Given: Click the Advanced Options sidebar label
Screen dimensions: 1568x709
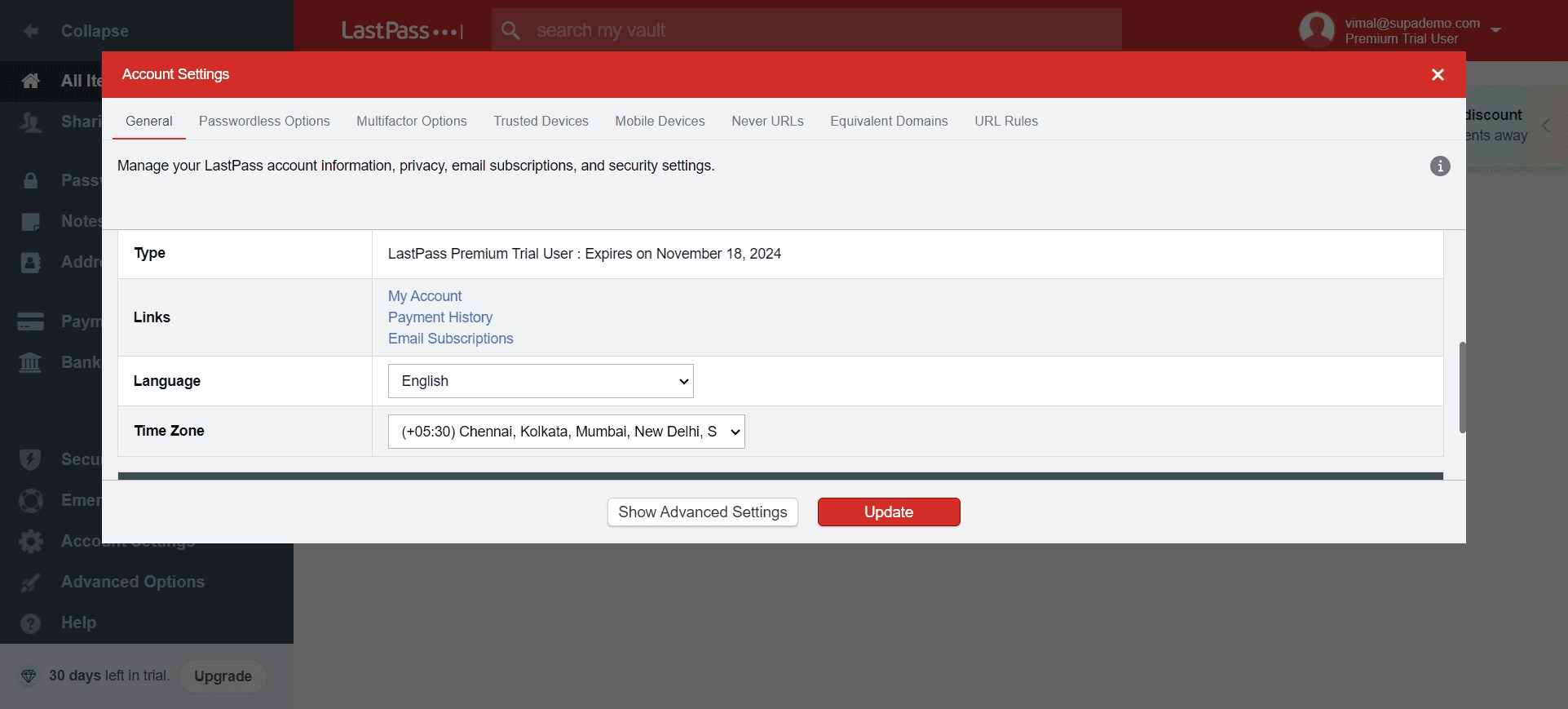Looking at the screenshot, I should [x=133, y=582].
